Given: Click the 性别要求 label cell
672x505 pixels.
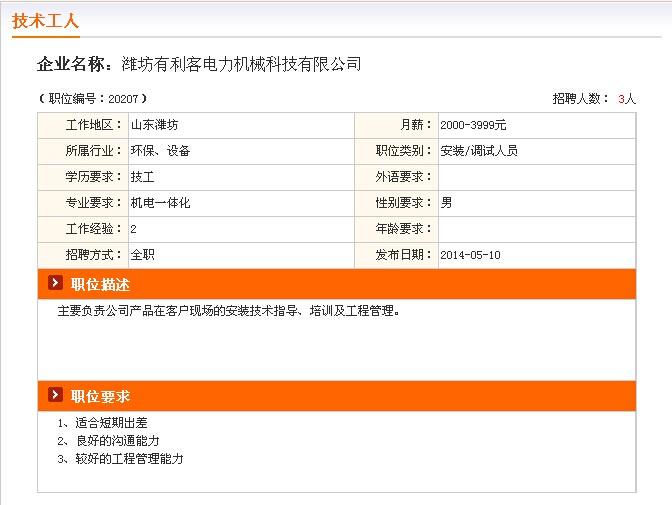Looking at the screenshot, I should pos(396,203).
